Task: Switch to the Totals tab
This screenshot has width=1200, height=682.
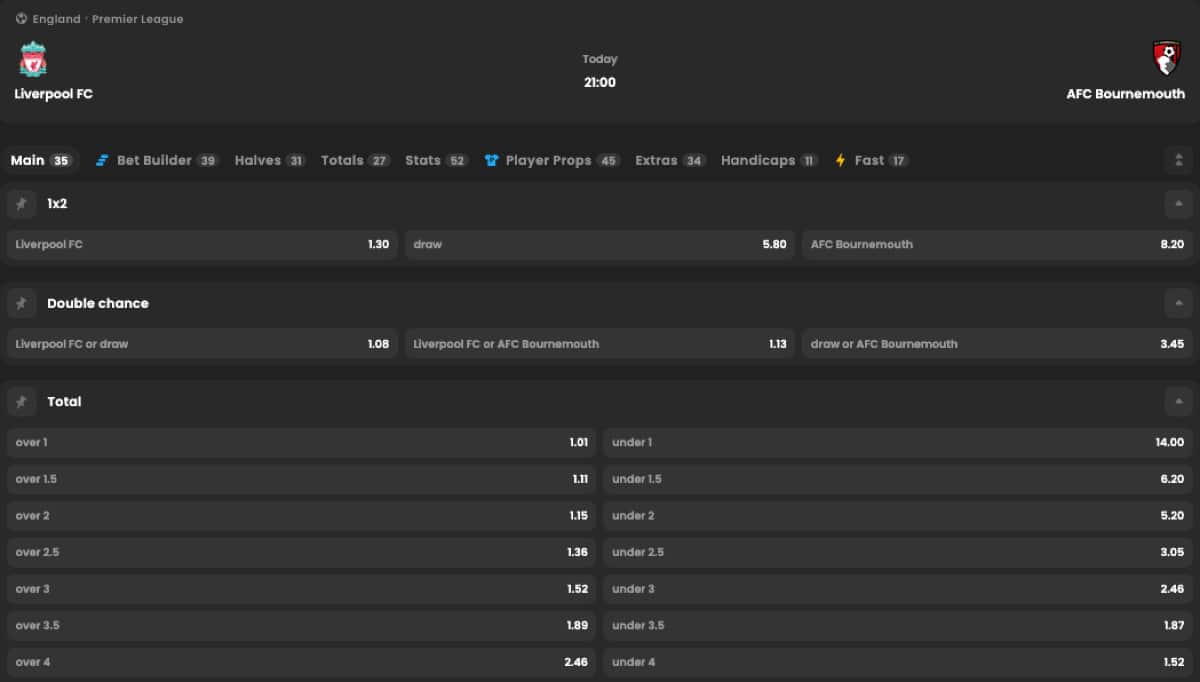Action: (x=355, y=160)
